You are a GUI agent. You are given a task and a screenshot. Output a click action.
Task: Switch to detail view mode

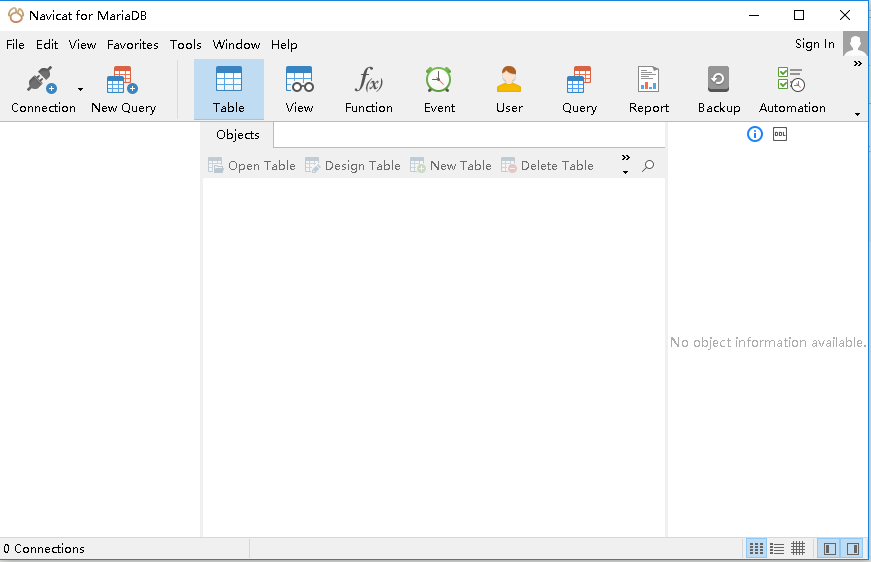798,549
